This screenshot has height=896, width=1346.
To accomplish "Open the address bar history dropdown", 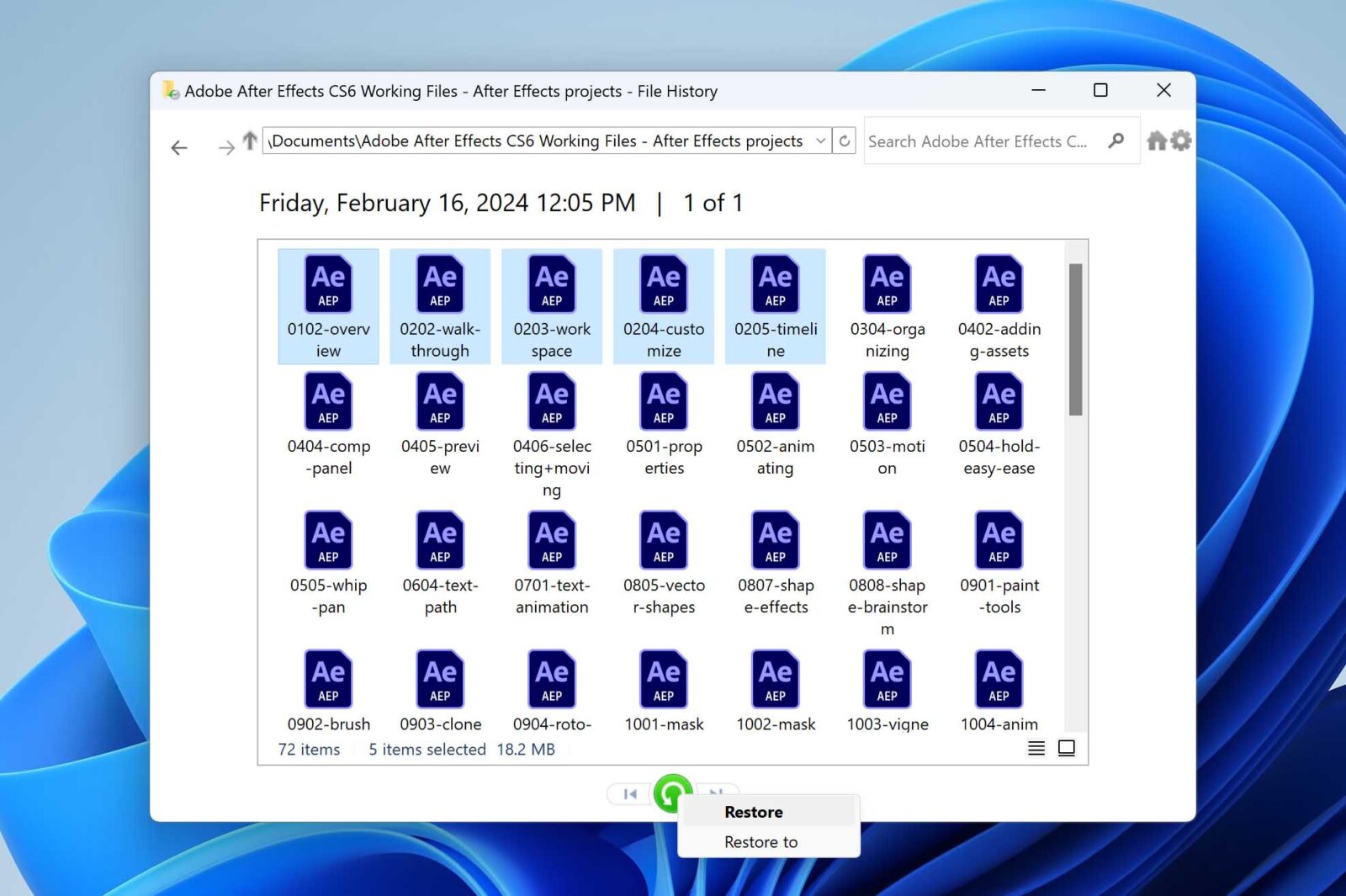I will tap(820, 141).
